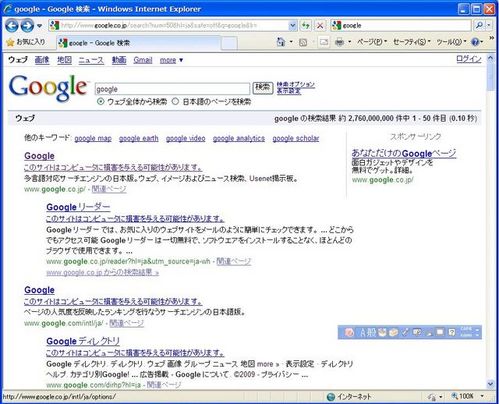Click the RSS feeds icon

click(303, 42)
